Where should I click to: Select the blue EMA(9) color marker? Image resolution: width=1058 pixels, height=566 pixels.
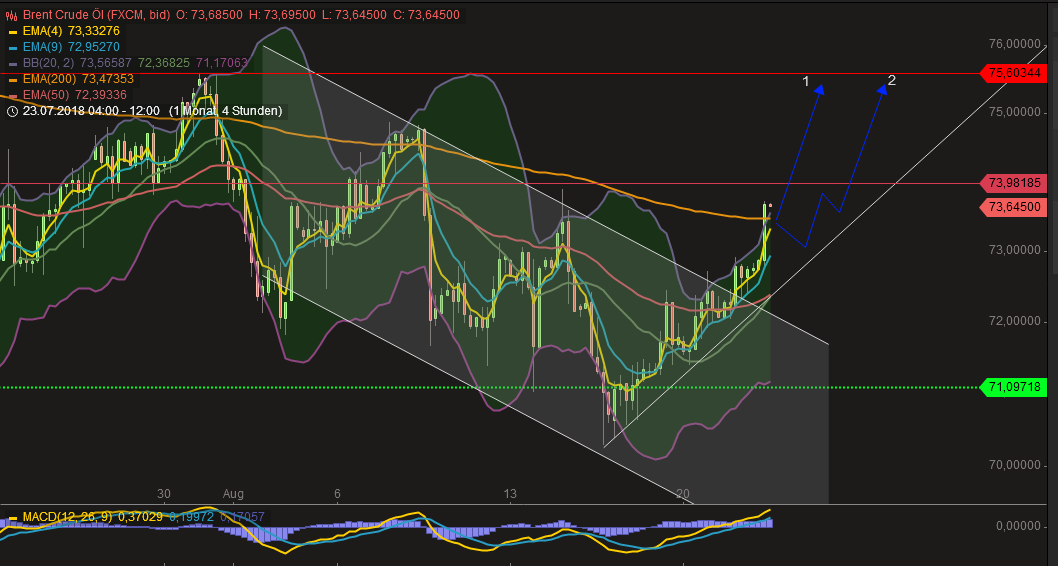(12, 47)
